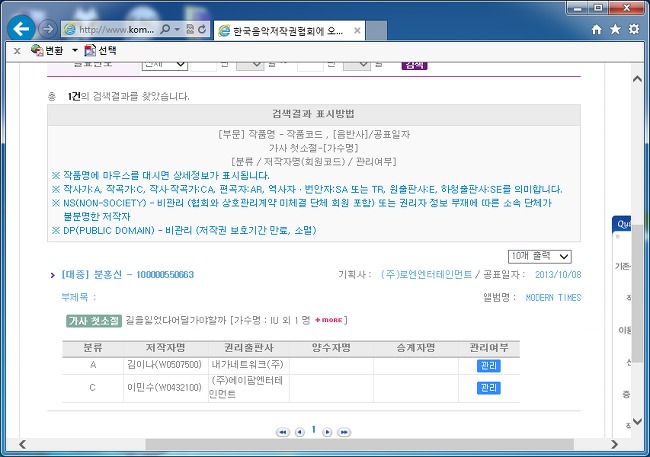Click horizontal scrollbar right arrow

pos(614,445)
